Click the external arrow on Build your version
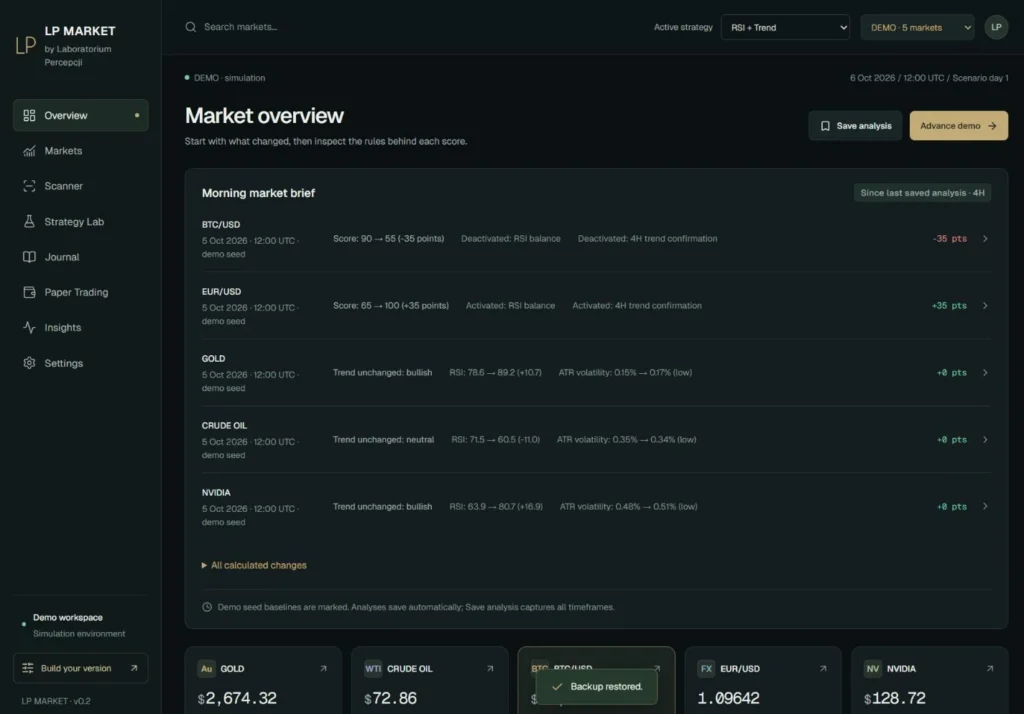The height and width of the screenshot is (714, 1024). point(134,668)
